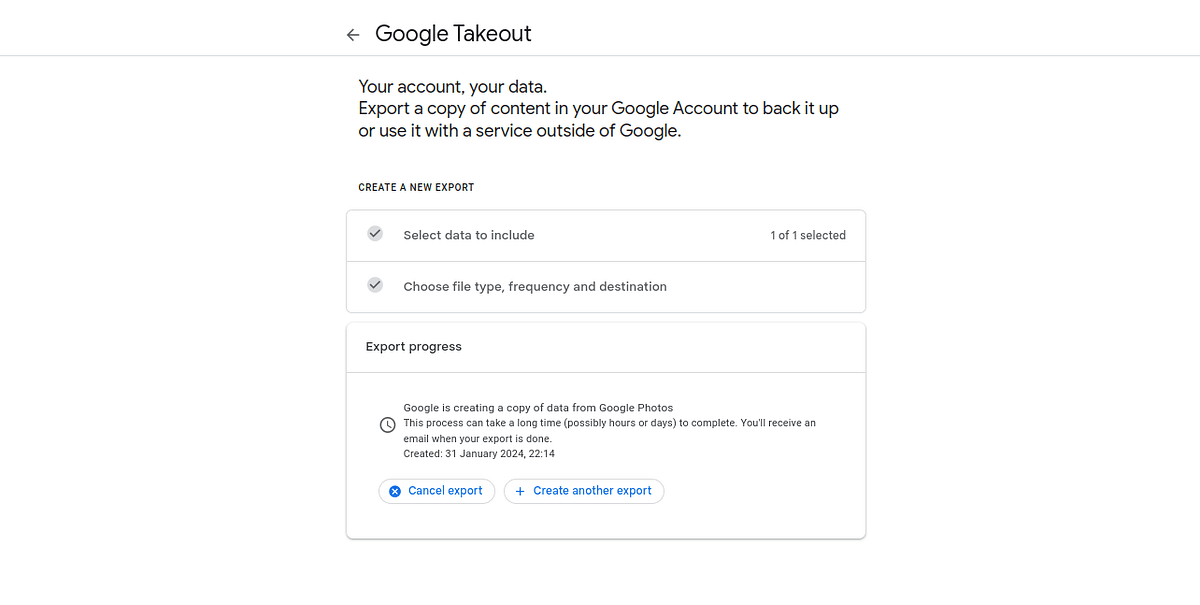
Task: Click the CREATE A NEW EXPORT label
Action: (x=416, y=187)
